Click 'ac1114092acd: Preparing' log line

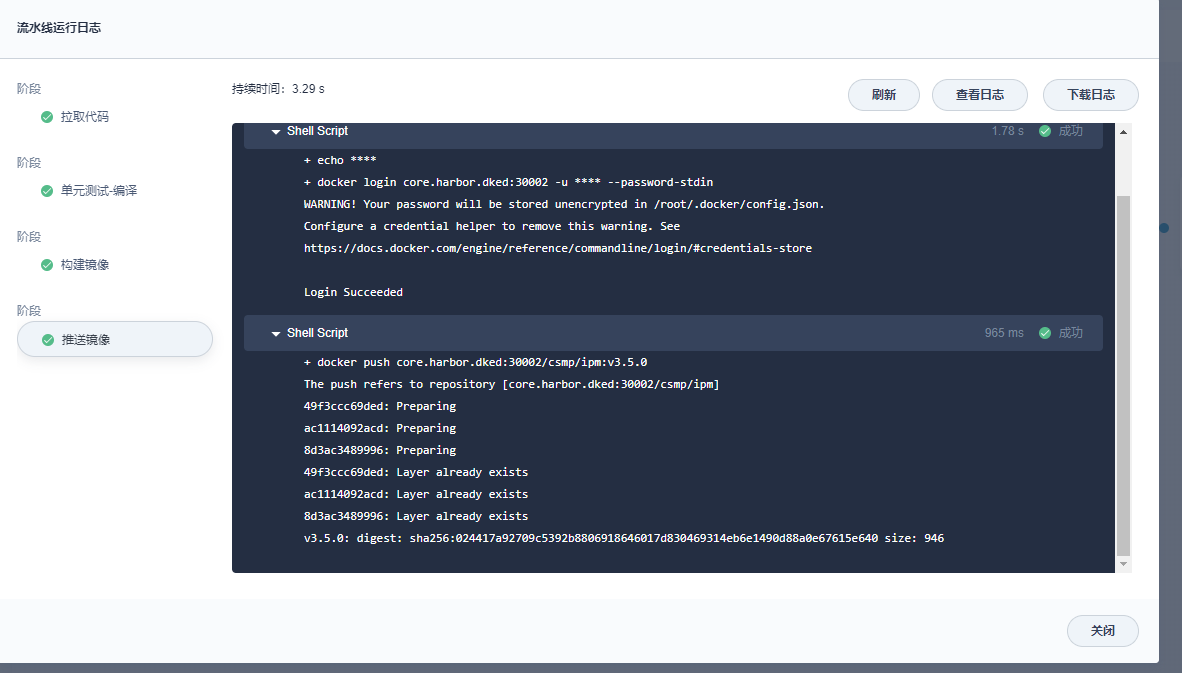click(x=380, y=428)
